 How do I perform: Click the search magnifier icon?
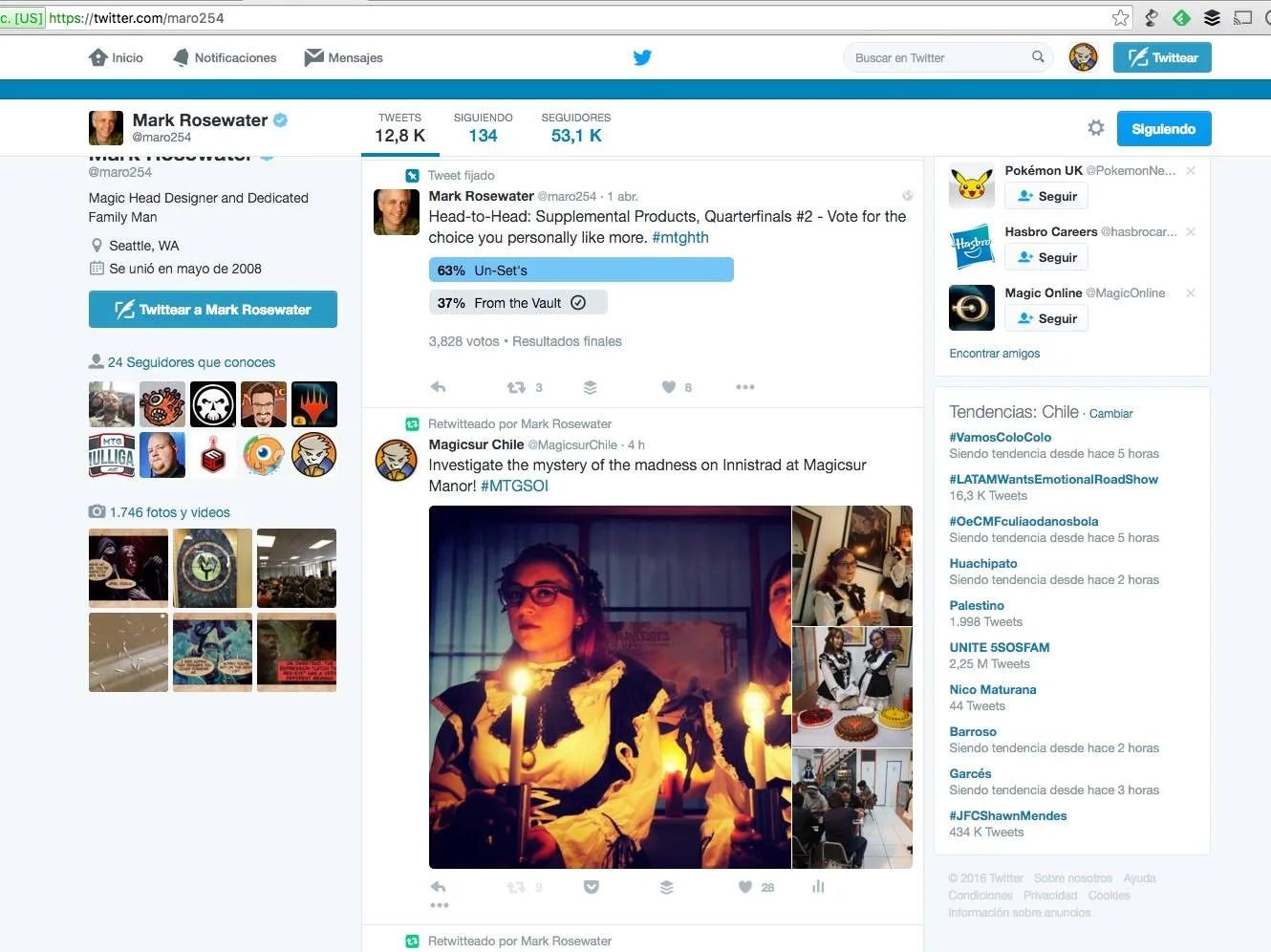pos(1038,57)
